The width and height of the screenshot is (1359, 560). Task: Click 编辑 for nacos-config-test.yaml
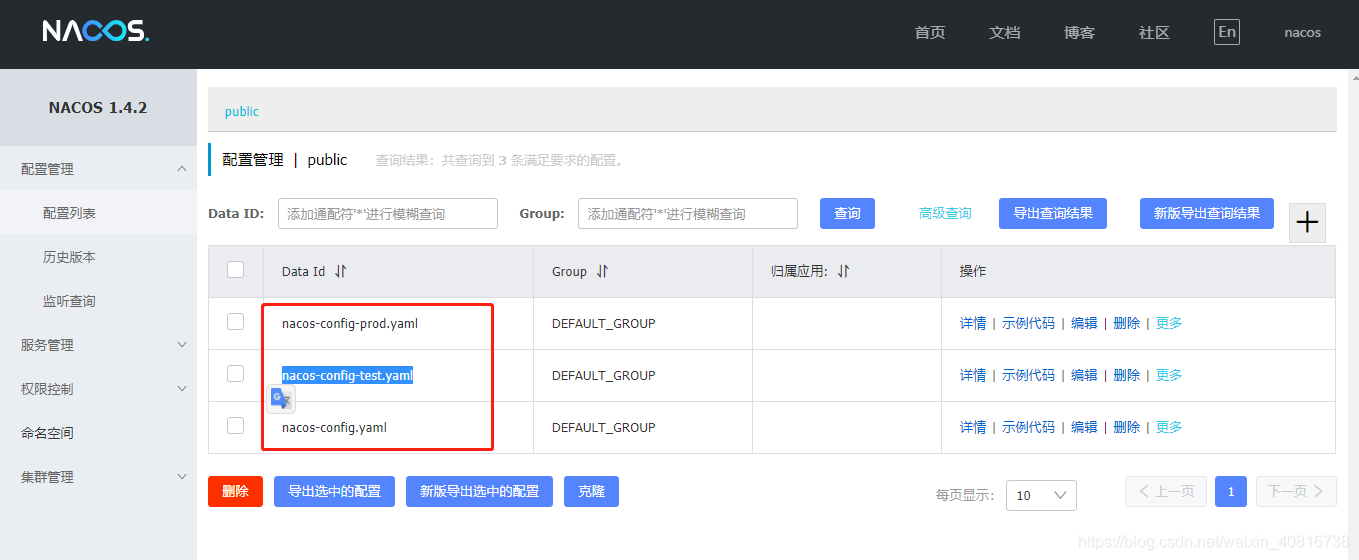(1084, 375)
